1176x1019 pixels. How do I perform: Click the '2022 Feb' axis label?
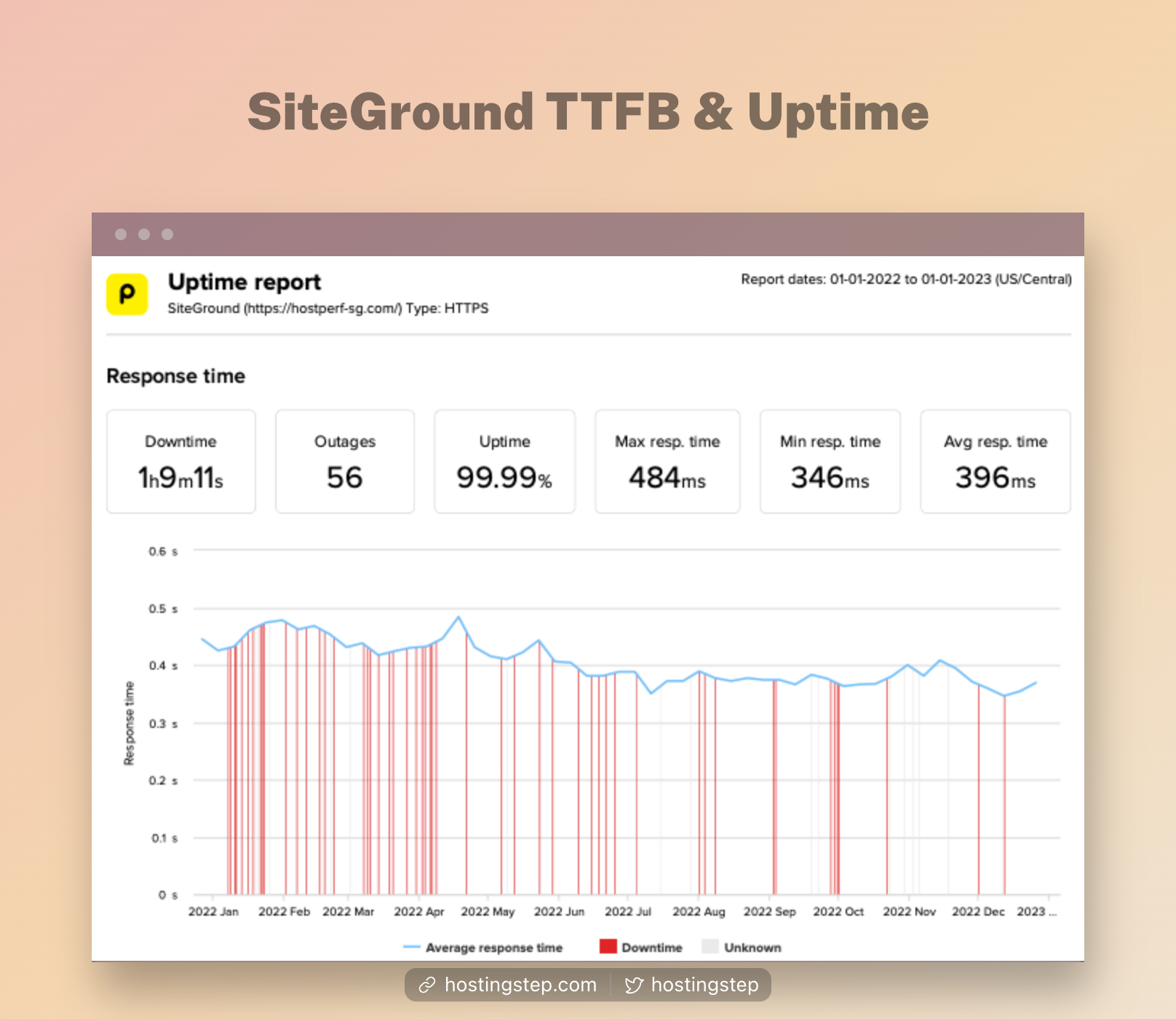click(284, 911)
